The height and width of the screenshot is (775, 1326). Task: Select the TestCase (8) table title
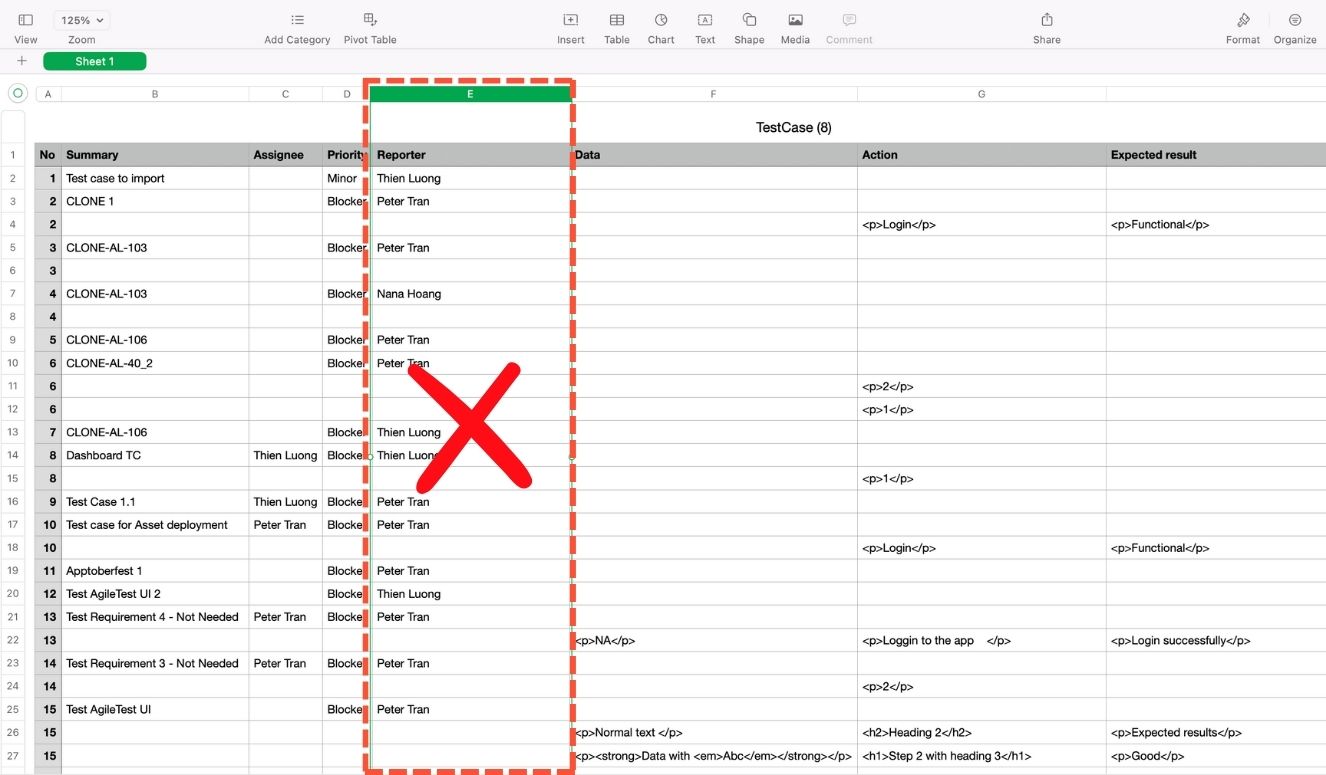(x=793, y=127)
